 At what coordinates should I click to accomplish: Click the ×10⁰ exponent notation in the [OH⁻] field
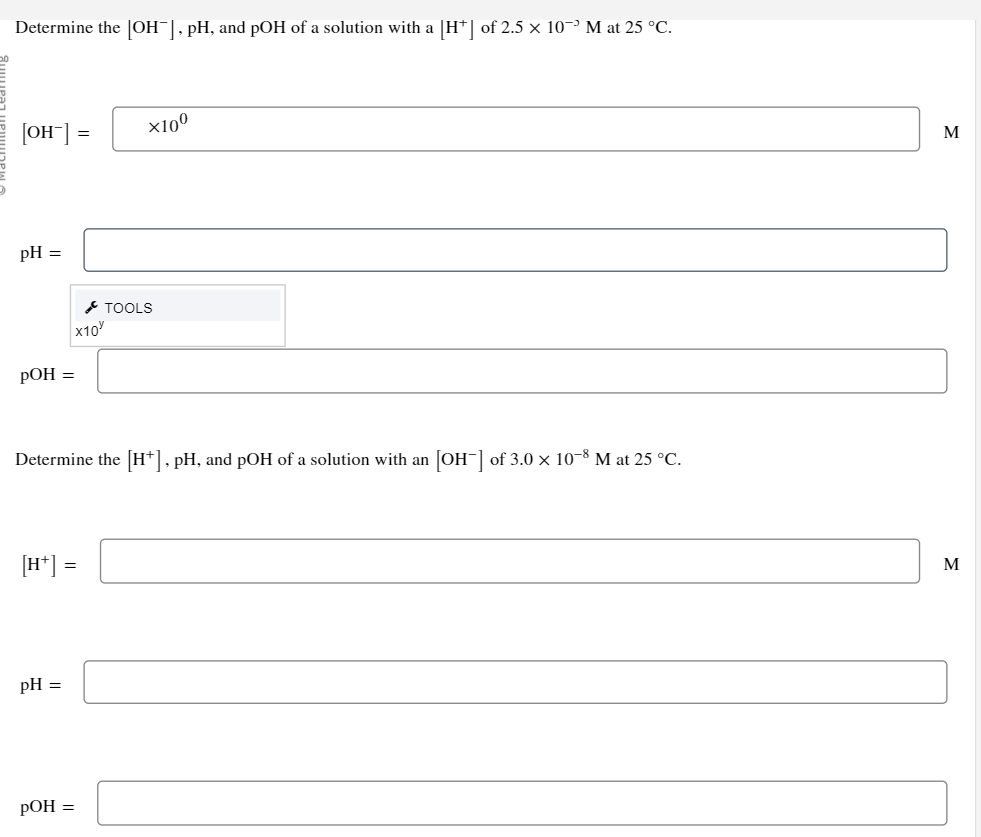coord(167,126)
